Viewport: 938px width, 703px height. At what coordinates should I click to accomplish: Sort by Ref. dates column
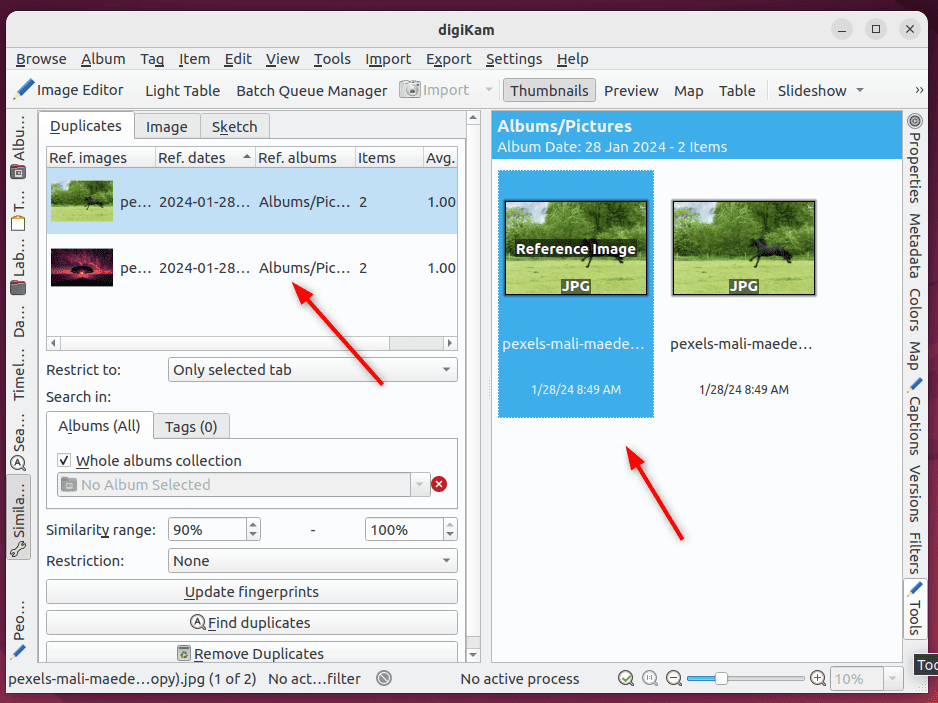pos(205,157)
